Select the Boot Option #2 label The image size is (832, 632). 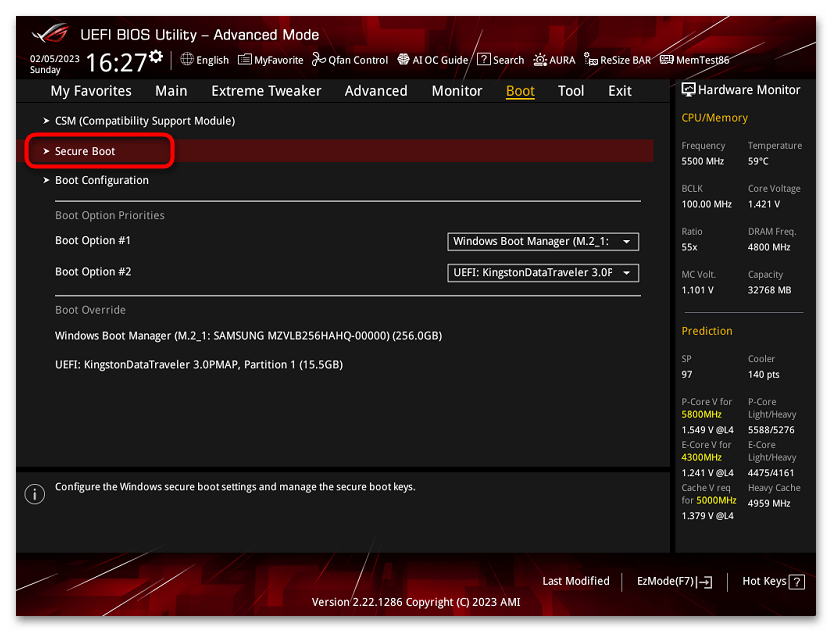(x=93, y=272)
